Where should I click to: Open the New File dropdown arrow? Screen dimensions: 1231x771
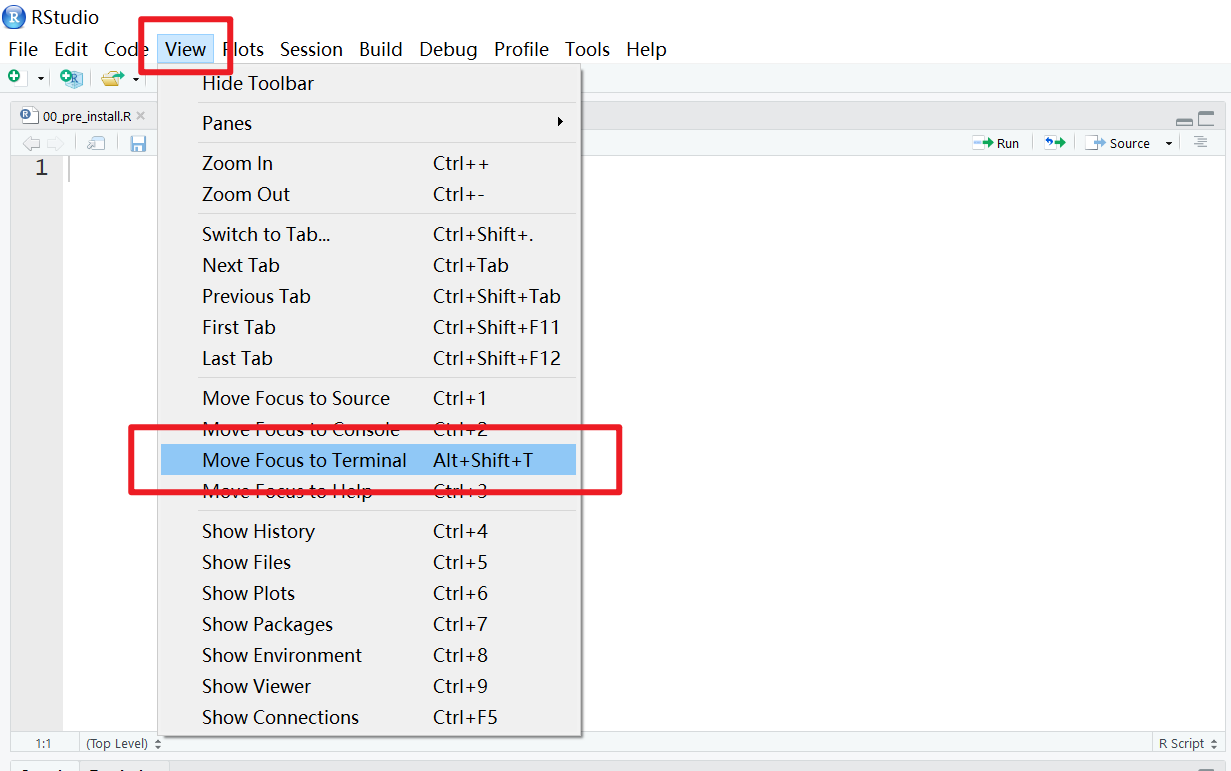tap(41, 78)
